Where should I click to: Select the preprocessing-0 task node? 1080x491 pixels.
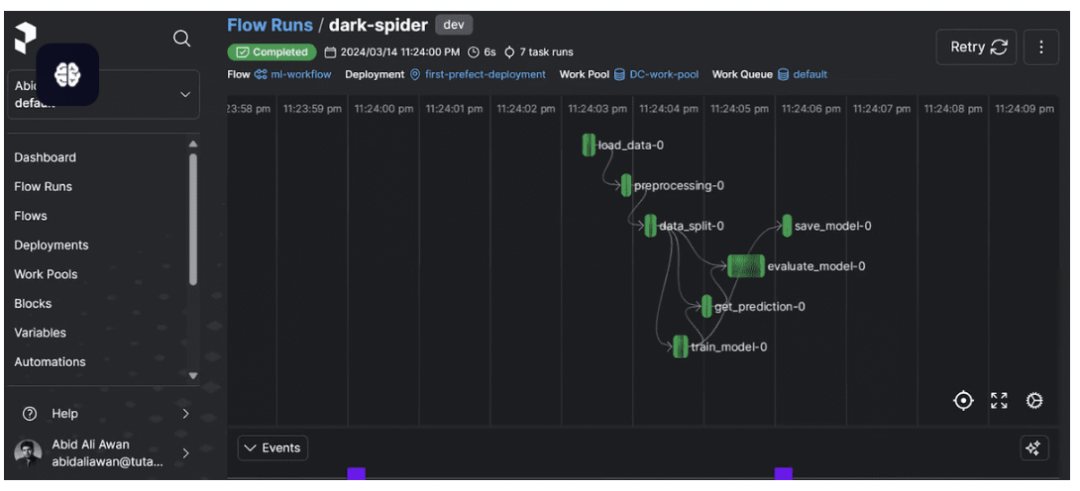pos(625,185)
